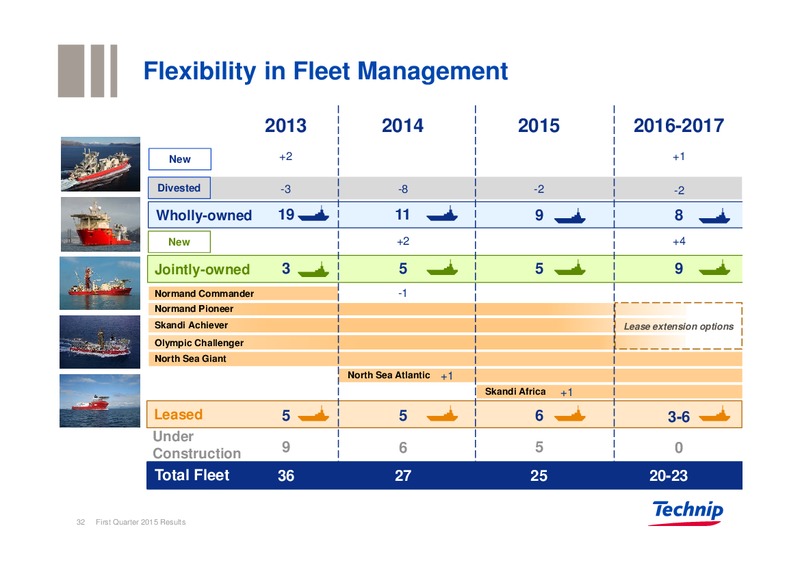Click the -1 value under 2014

point(403,293)
